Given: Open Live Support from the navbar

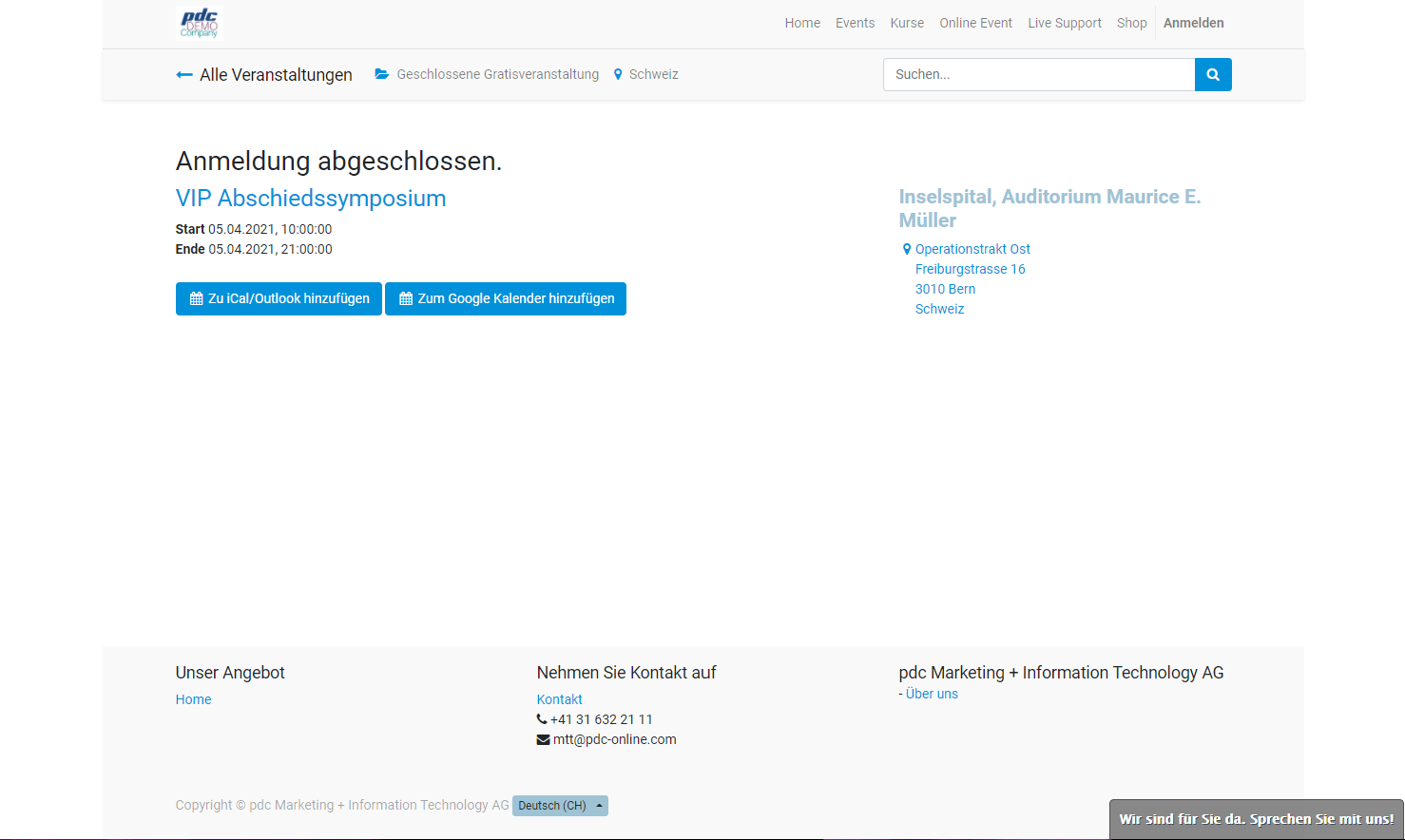Looking at the screenshot, I should point(1064,23).
